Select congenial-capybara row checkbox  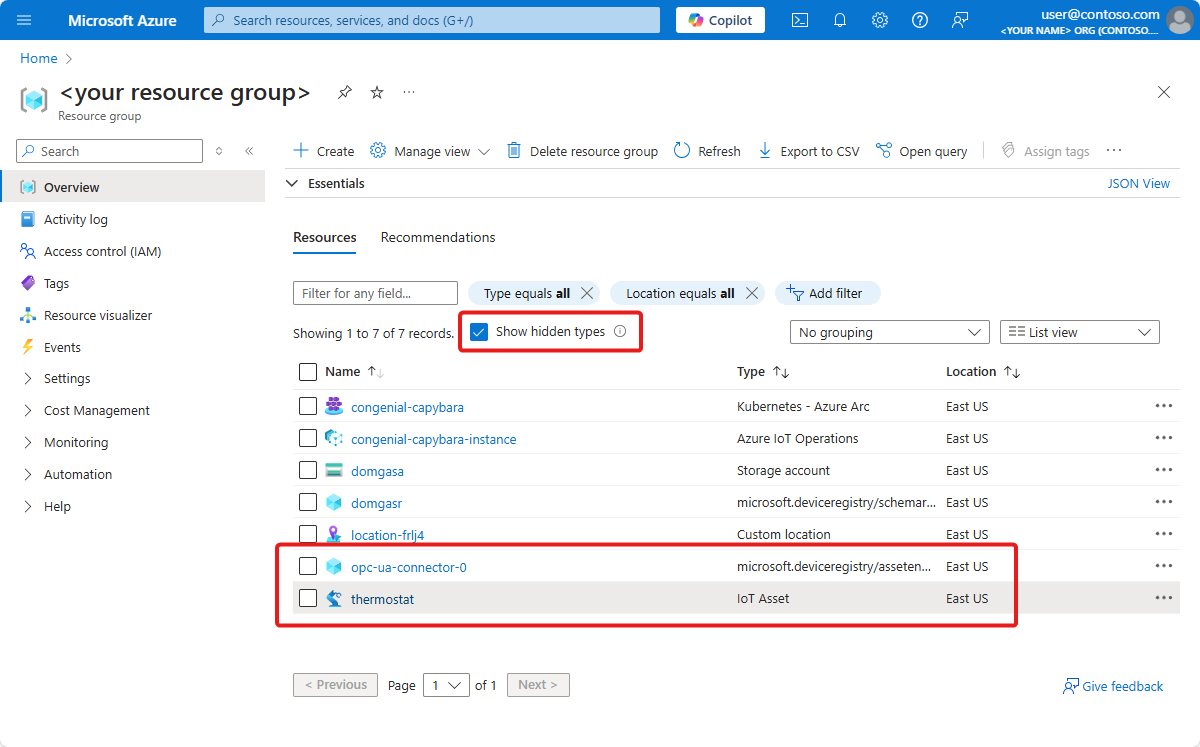[x=308, y=407]
